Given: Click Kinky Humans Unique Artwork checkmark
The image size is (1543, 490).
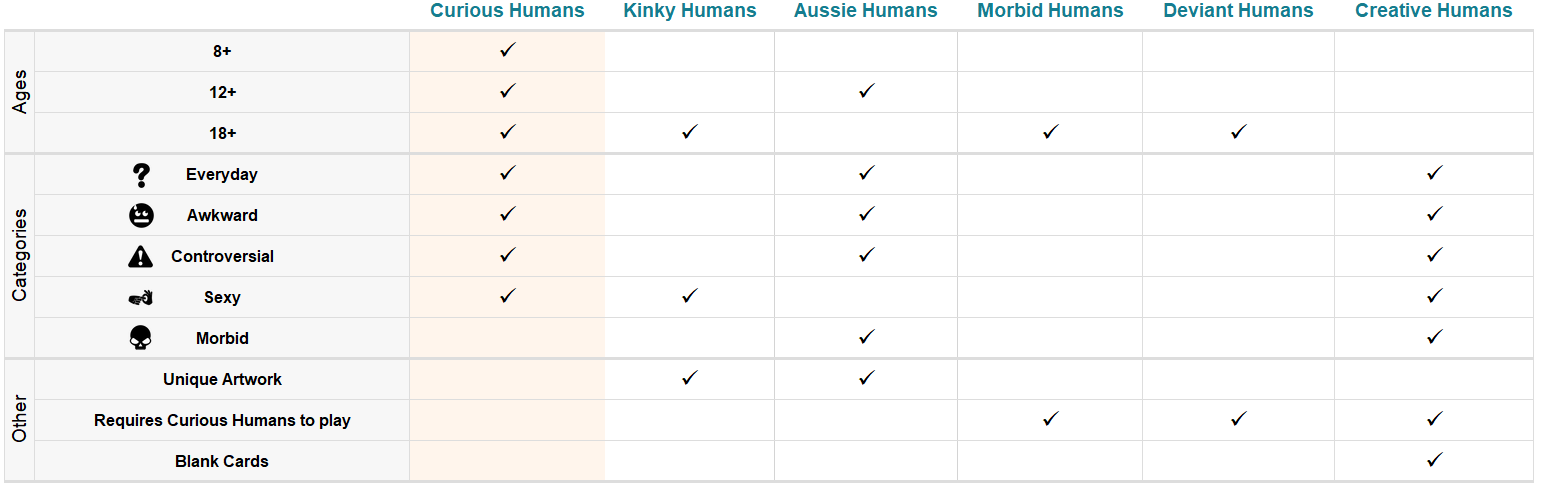Looking at the screenshot, I should pos(689,378).
